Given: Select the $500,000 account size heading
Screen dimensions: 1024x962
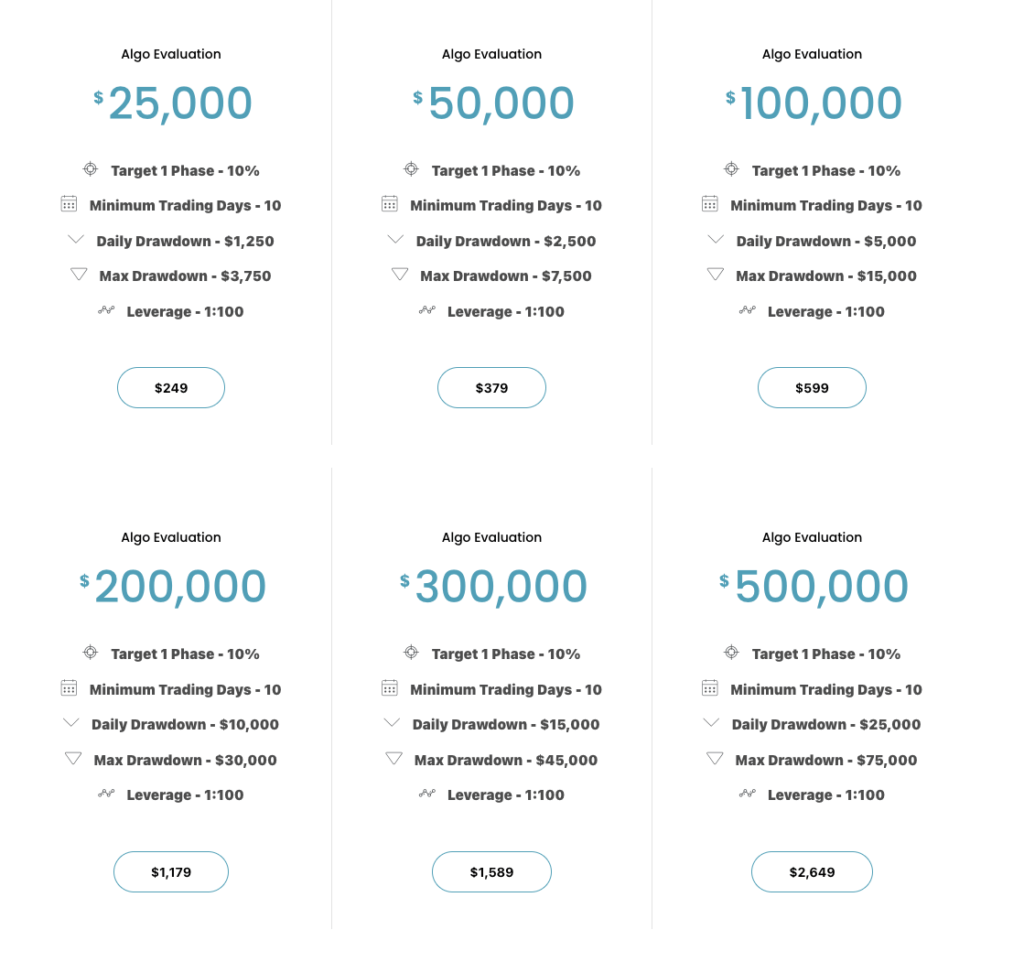Looking at the screenshot, I should (x=812, y=585).
